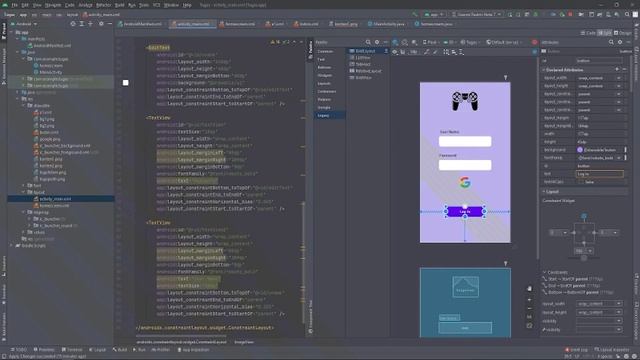Select activity_main.xml in the project tree
The width and height of the screenshot is (640, 360).
[55, 199]
